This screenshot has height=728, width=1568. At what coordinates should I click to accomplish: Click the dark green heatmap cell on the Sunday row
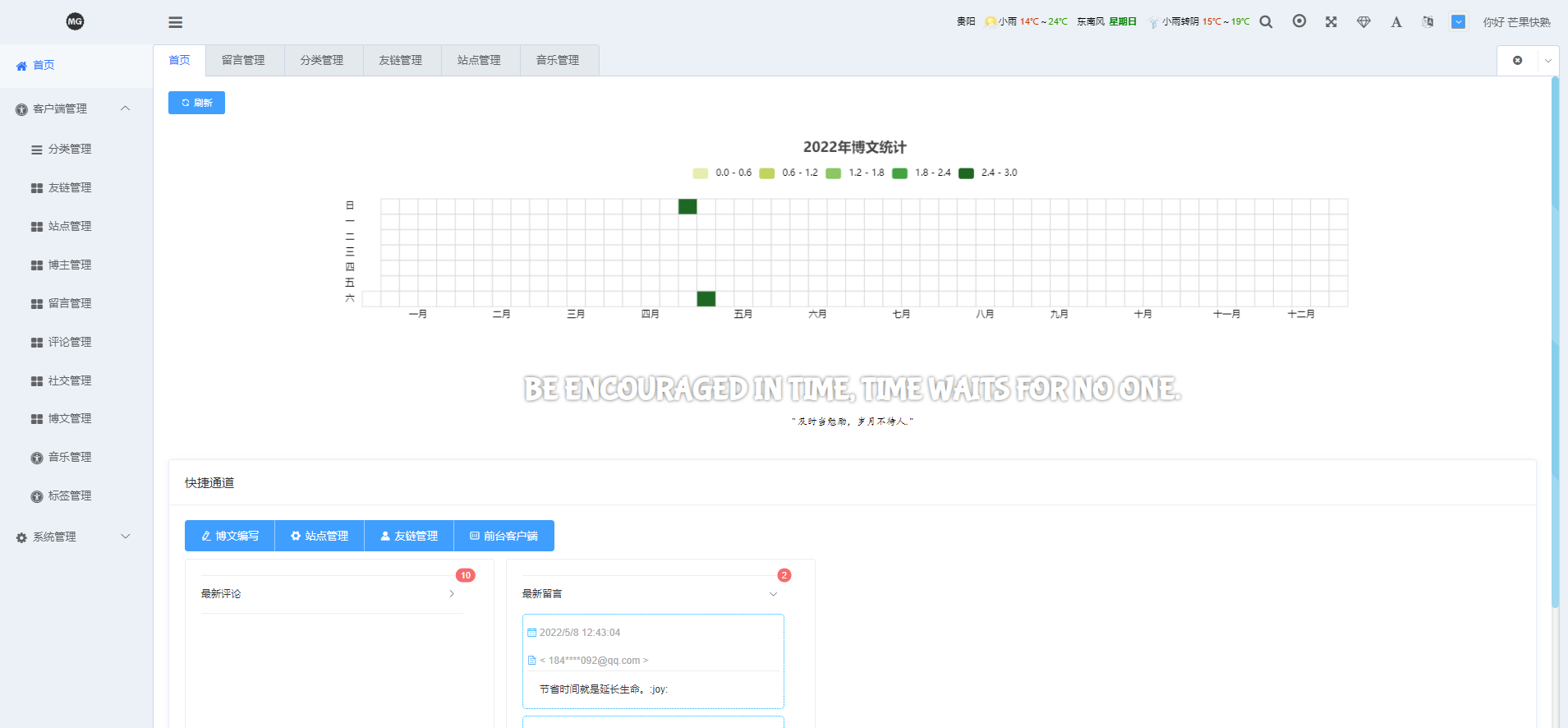[x=687, y=206]
